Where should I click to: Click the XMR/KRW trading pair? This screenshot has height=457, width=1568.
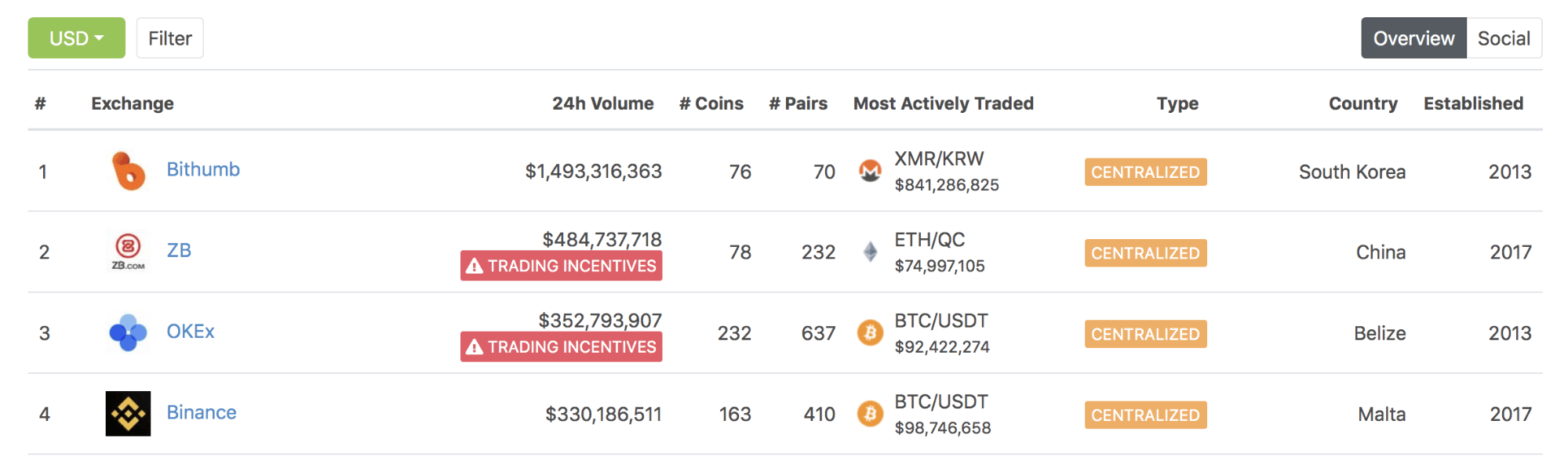[939, 158]
